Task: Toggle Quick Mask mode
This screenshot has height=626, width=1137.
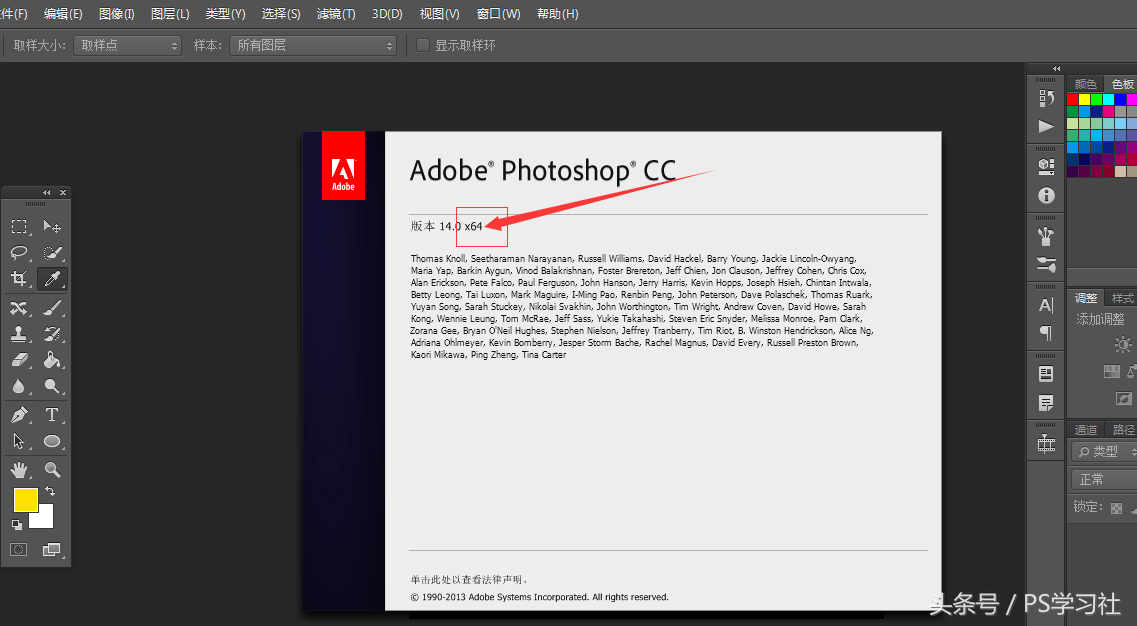Action: (x=19, y=550)
